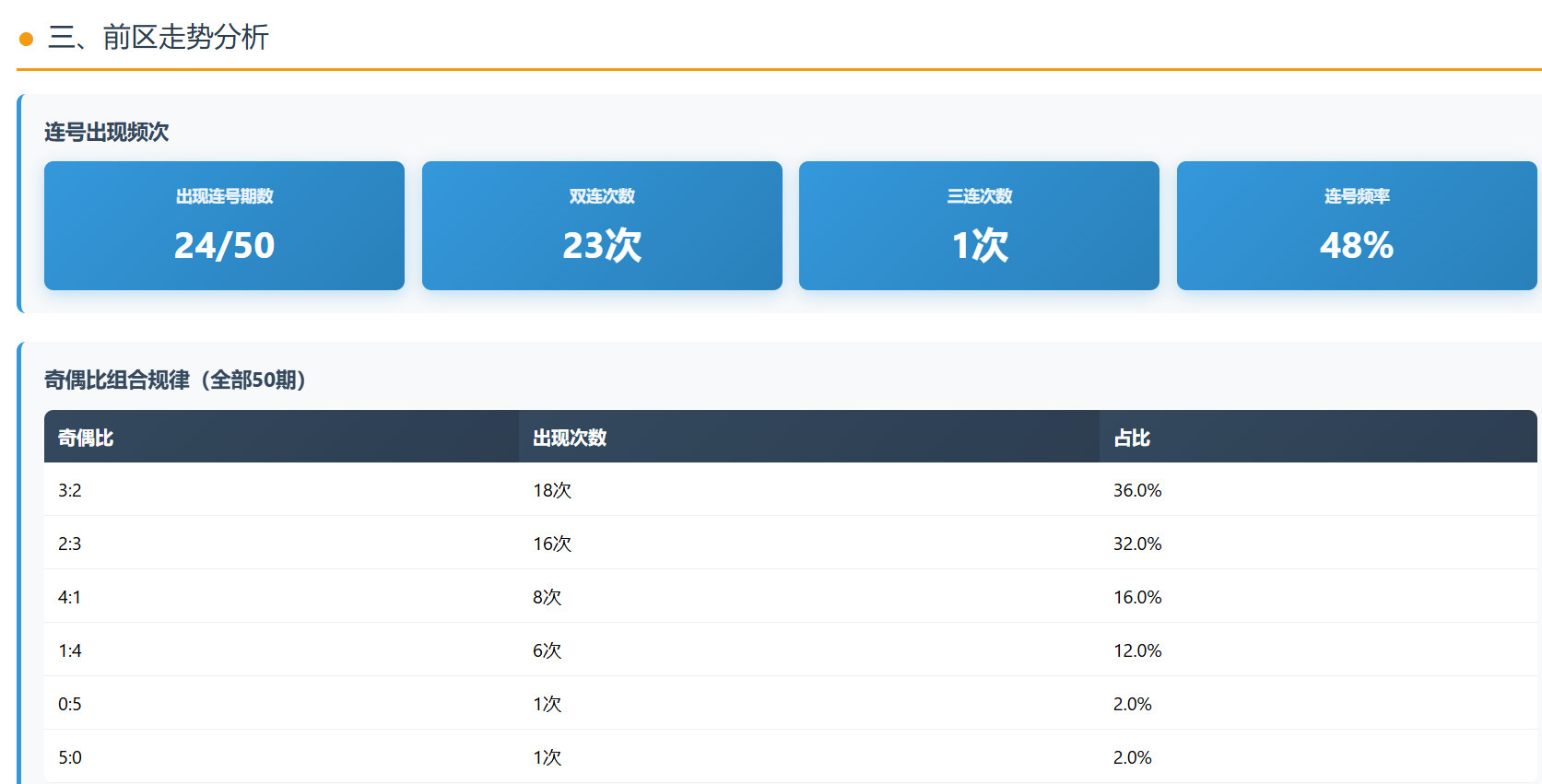Click the 奇偶比 column header
1542x784 pixels.
[86, 438]
